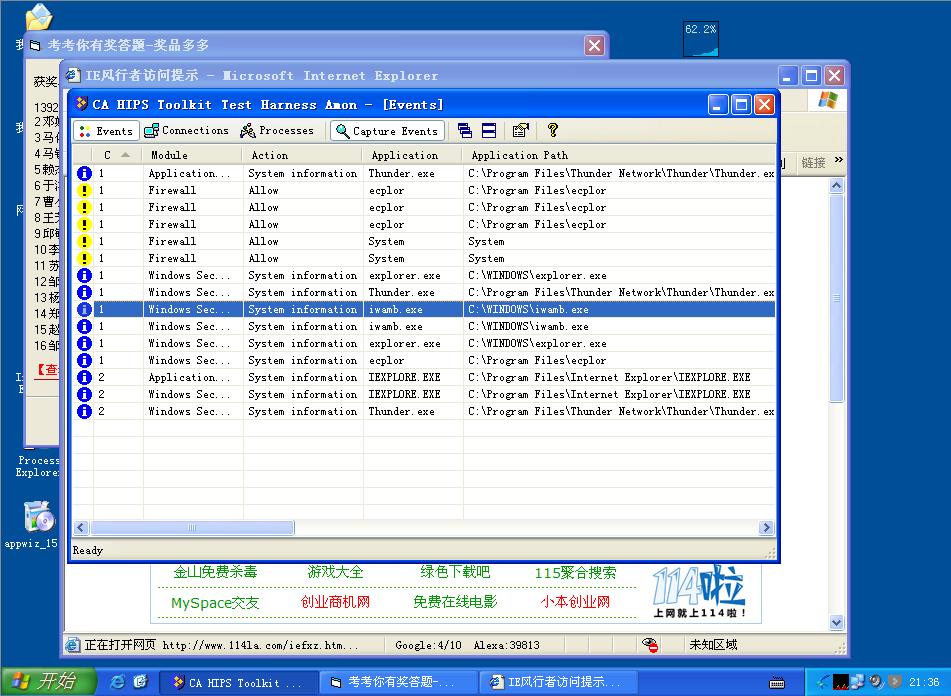
Task: Open the properties toolbar icon
Action: [x=520, y=130]
